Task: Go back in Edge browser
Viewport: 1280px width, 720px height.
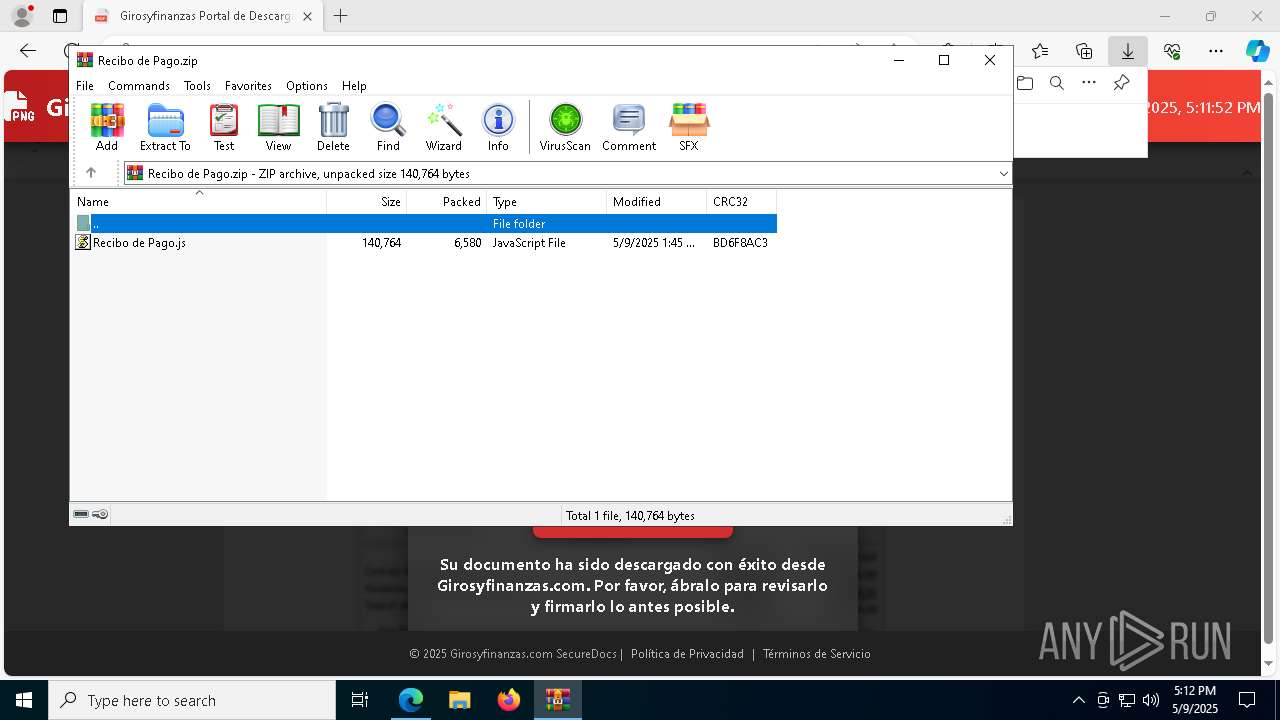Action: pyautogui.click(x=28, y=51)
